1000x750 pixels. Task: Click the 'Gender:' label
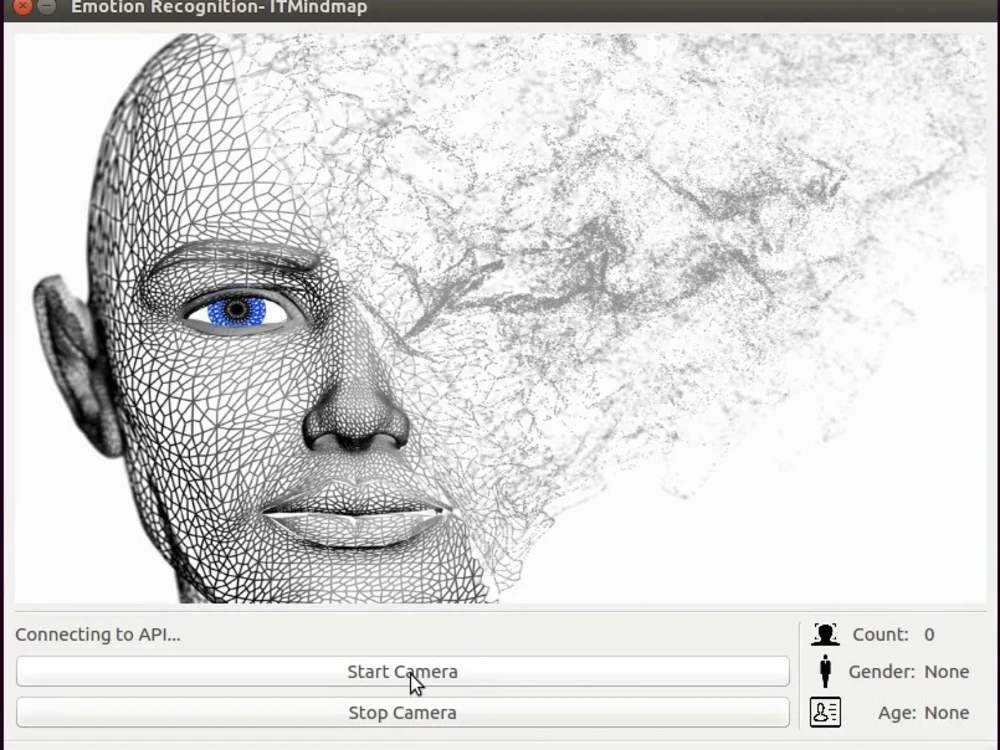[x=881, y=672]
